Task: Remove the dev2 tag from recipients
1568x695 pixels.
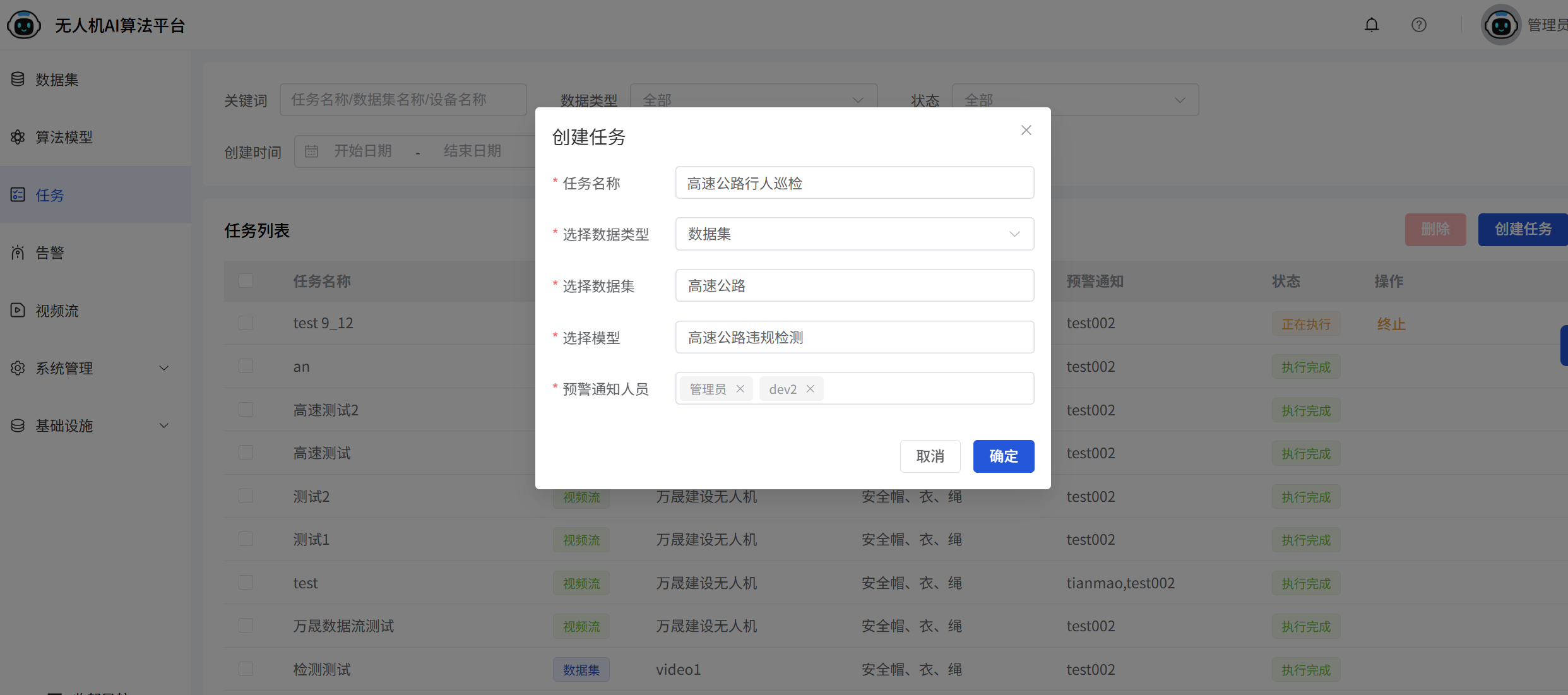Action: [811, 389]
